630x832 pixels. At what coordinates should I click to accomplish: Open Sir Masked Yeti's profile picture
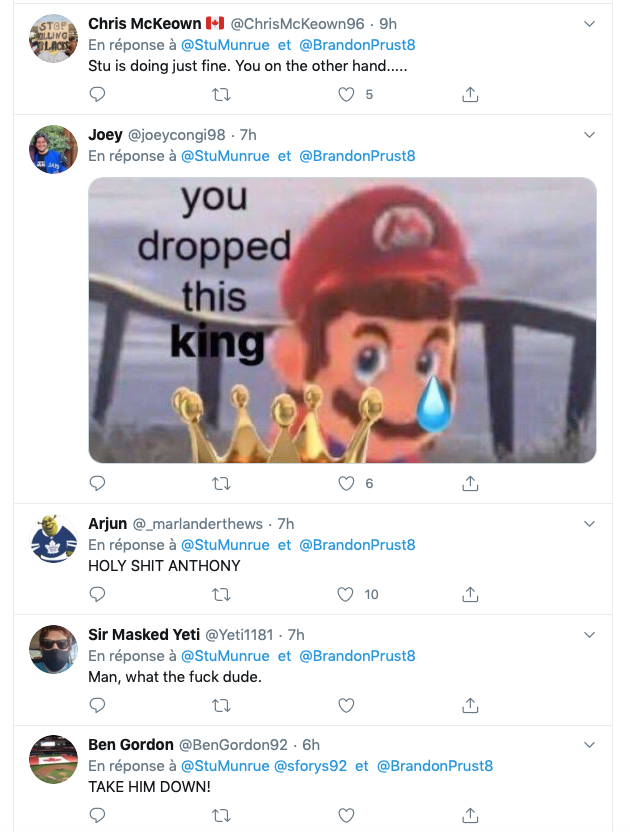coord(54,649)
